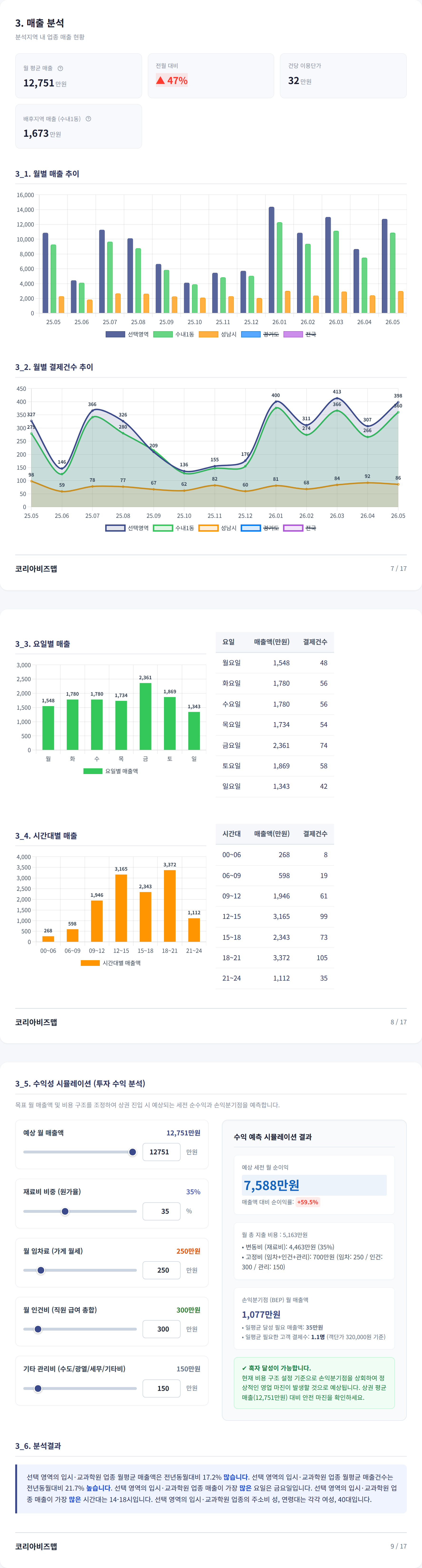
Task: Toggle 성남시 legend in 월별 매출 추이 chart
Action: point(217,334)
